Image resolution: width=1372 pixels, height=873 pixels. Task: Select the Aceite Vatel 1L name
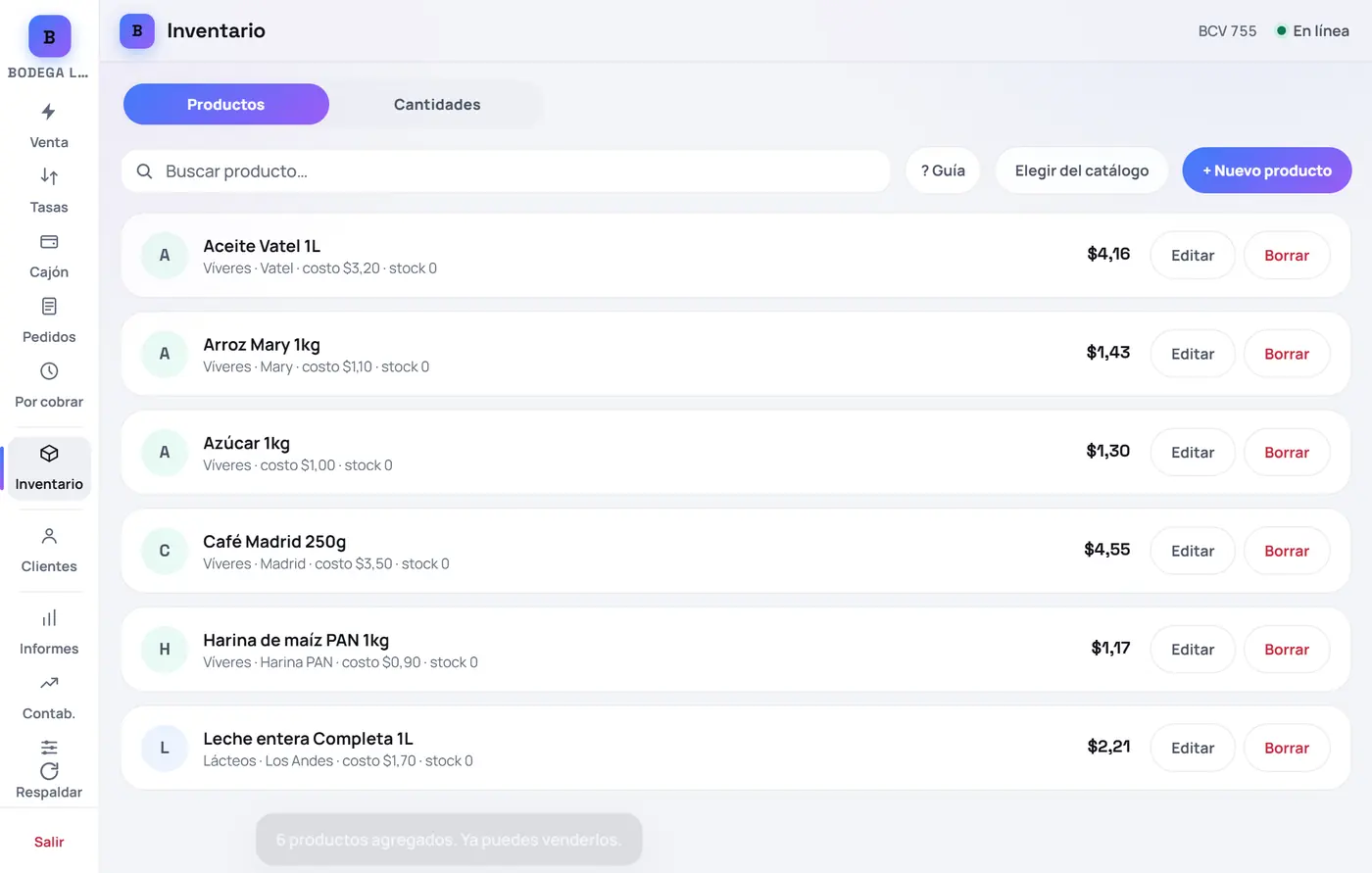pos(262,246)
